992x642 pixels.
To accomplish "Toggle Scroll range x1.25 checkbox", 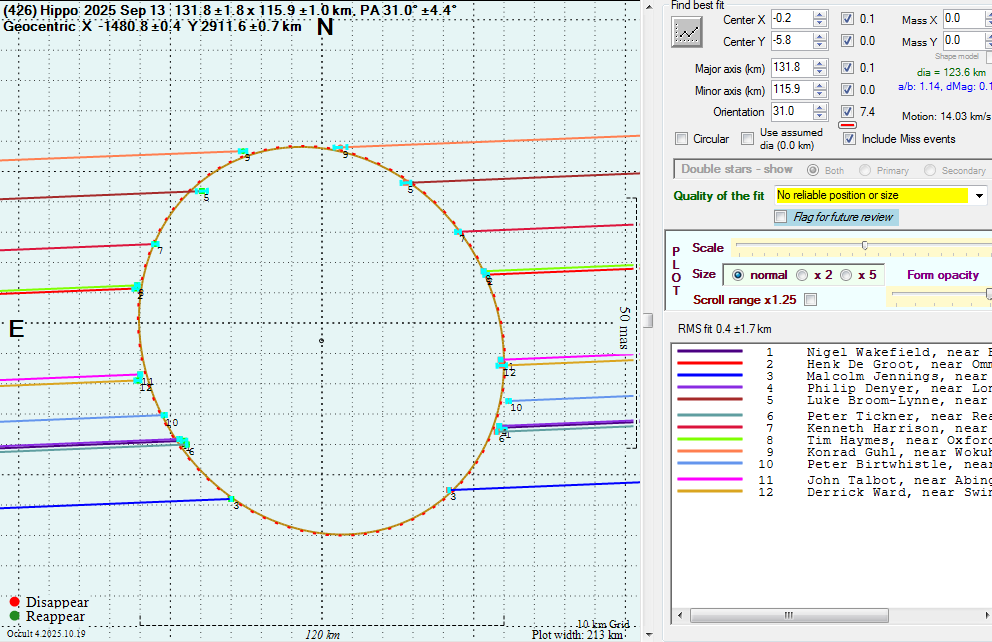I will [810, 299].
